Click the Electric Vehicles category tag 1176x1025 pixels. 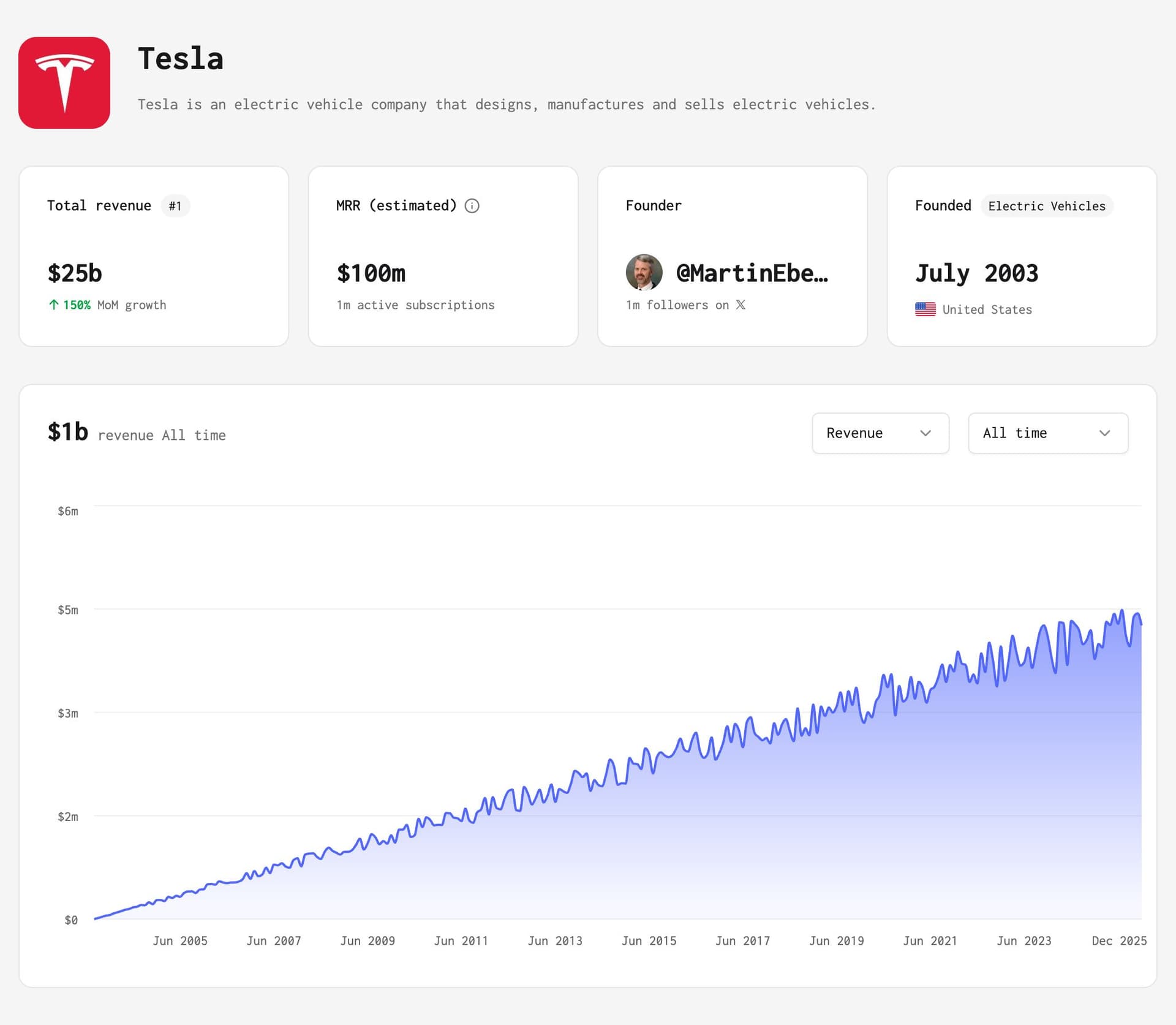click(x=1046, y=206)
